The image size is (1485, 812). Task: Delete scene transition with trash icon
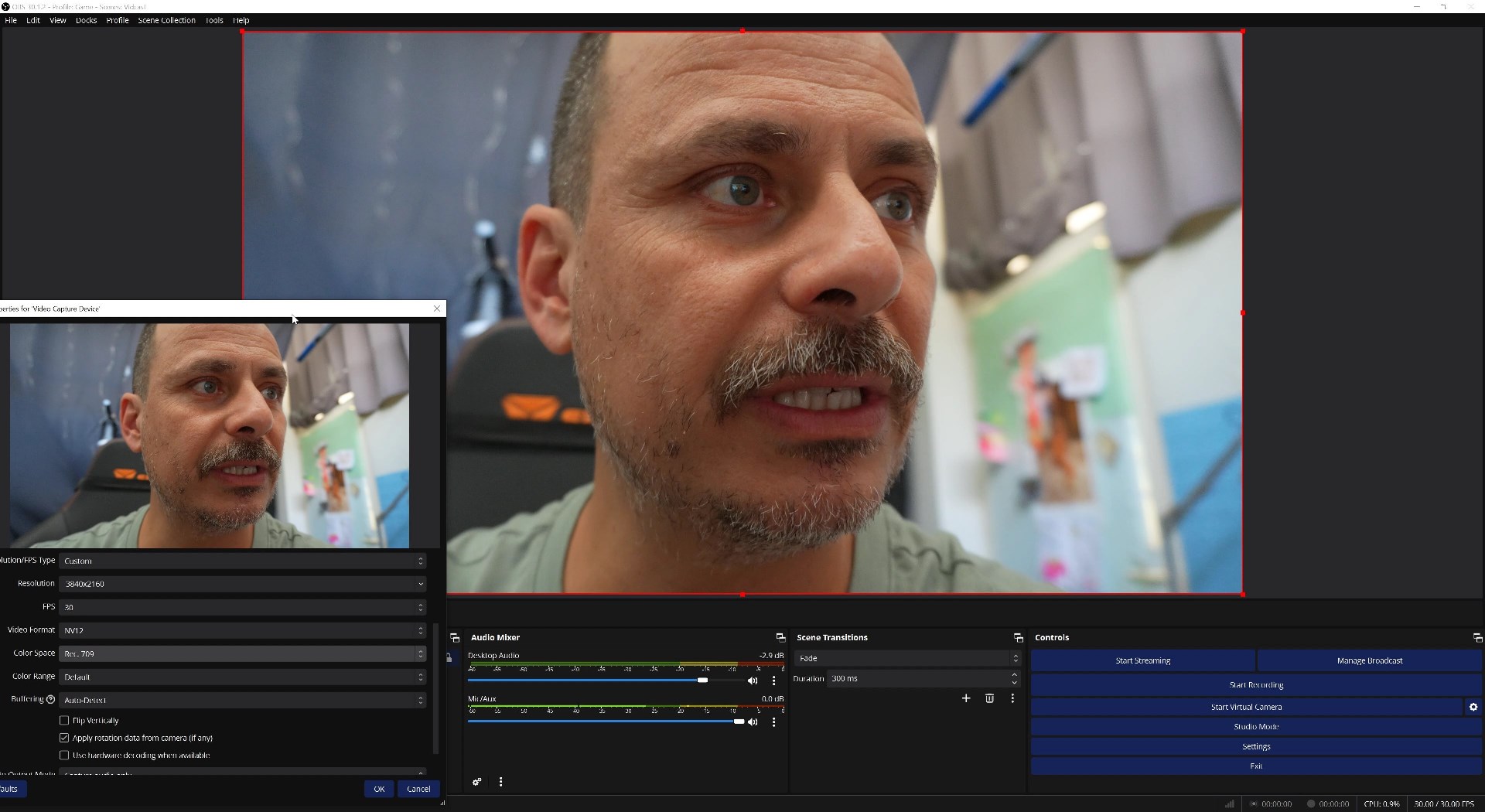989,698
